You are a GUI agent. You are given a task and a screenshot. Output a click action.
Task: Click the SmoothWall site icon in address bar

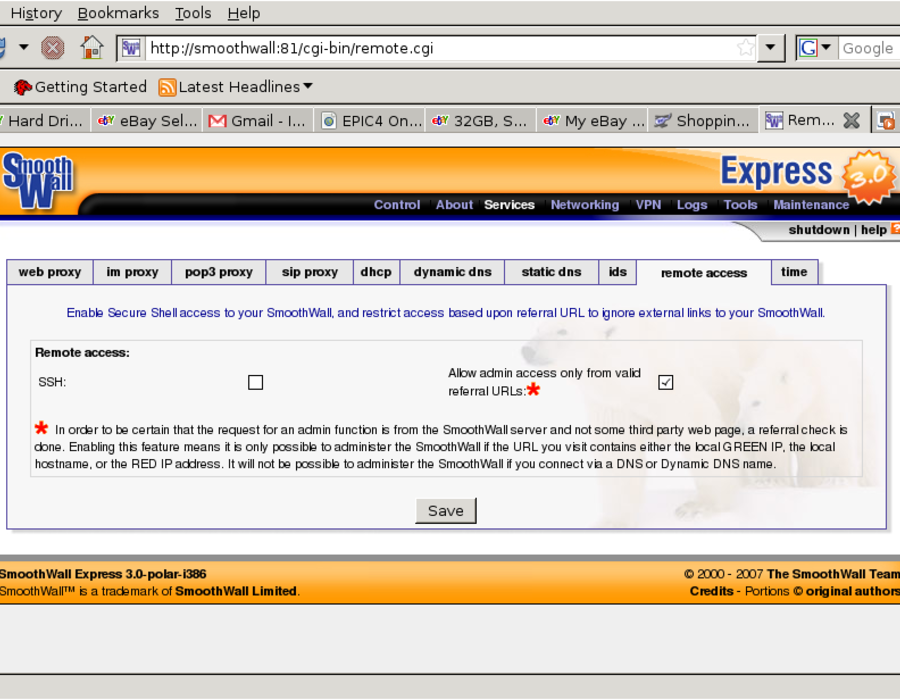click(131, 48)
